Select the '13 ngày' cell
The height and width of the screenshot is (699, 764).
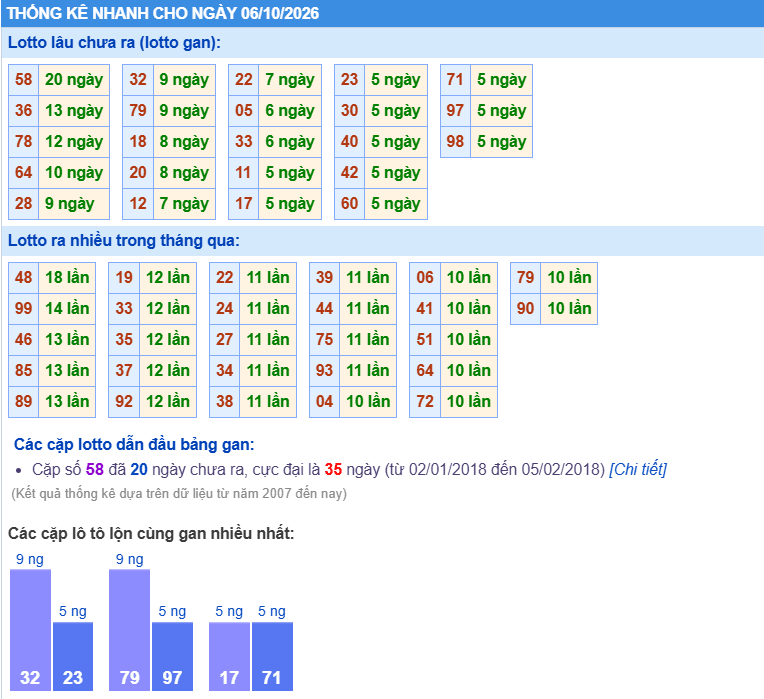coord(74,111)
